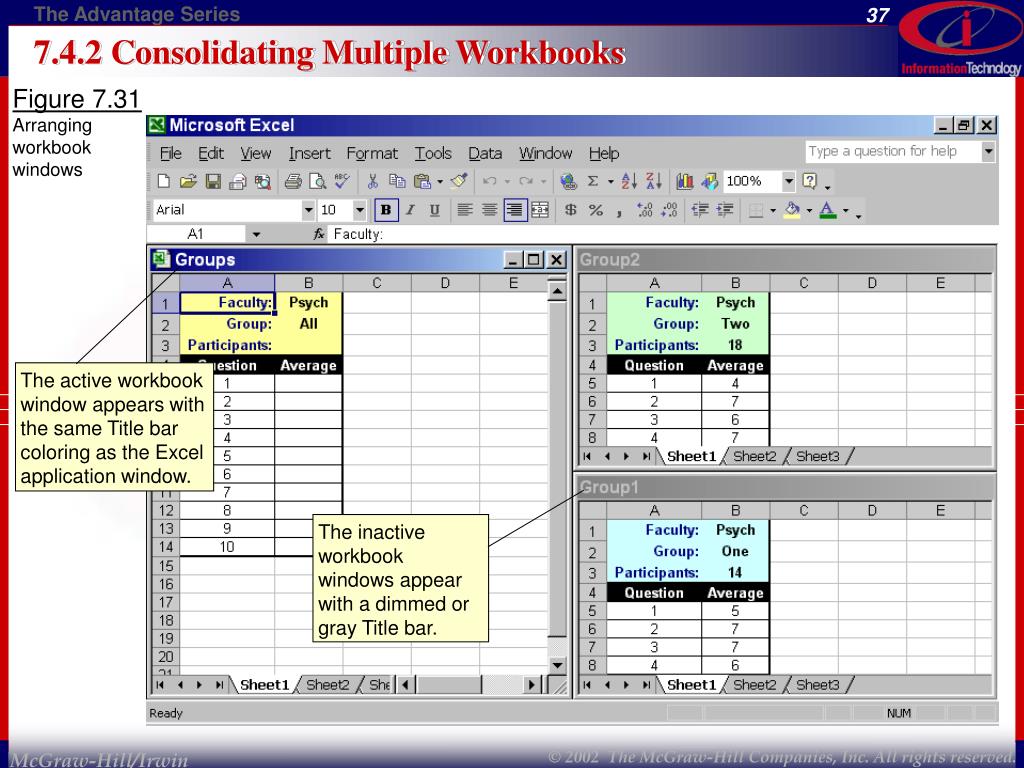Open an existing file via folder icon
Screen dimensions: 1024x768
pos(188,182)
